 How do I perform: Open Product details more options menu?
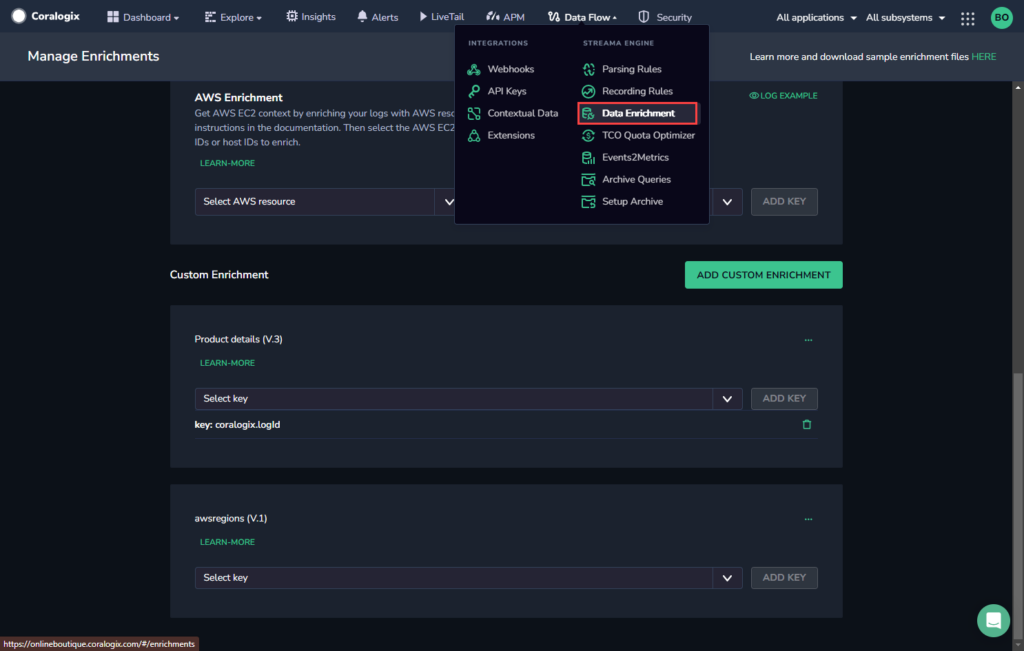click(x=808, y=340)
